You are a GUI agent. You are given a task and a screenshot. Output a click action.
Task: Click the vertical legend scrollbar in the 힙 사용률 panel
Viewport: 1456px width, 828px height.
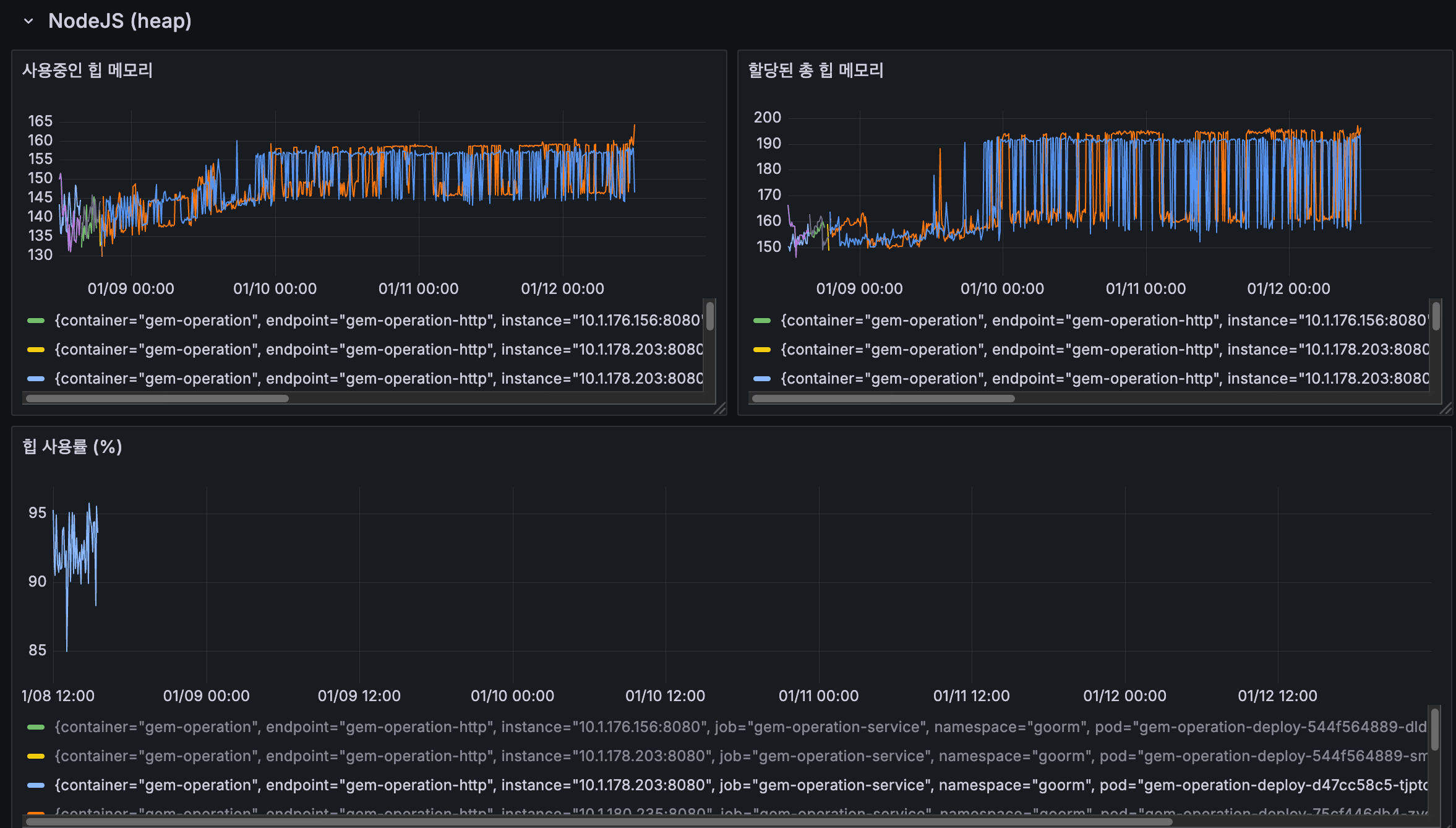[1434, 730]
